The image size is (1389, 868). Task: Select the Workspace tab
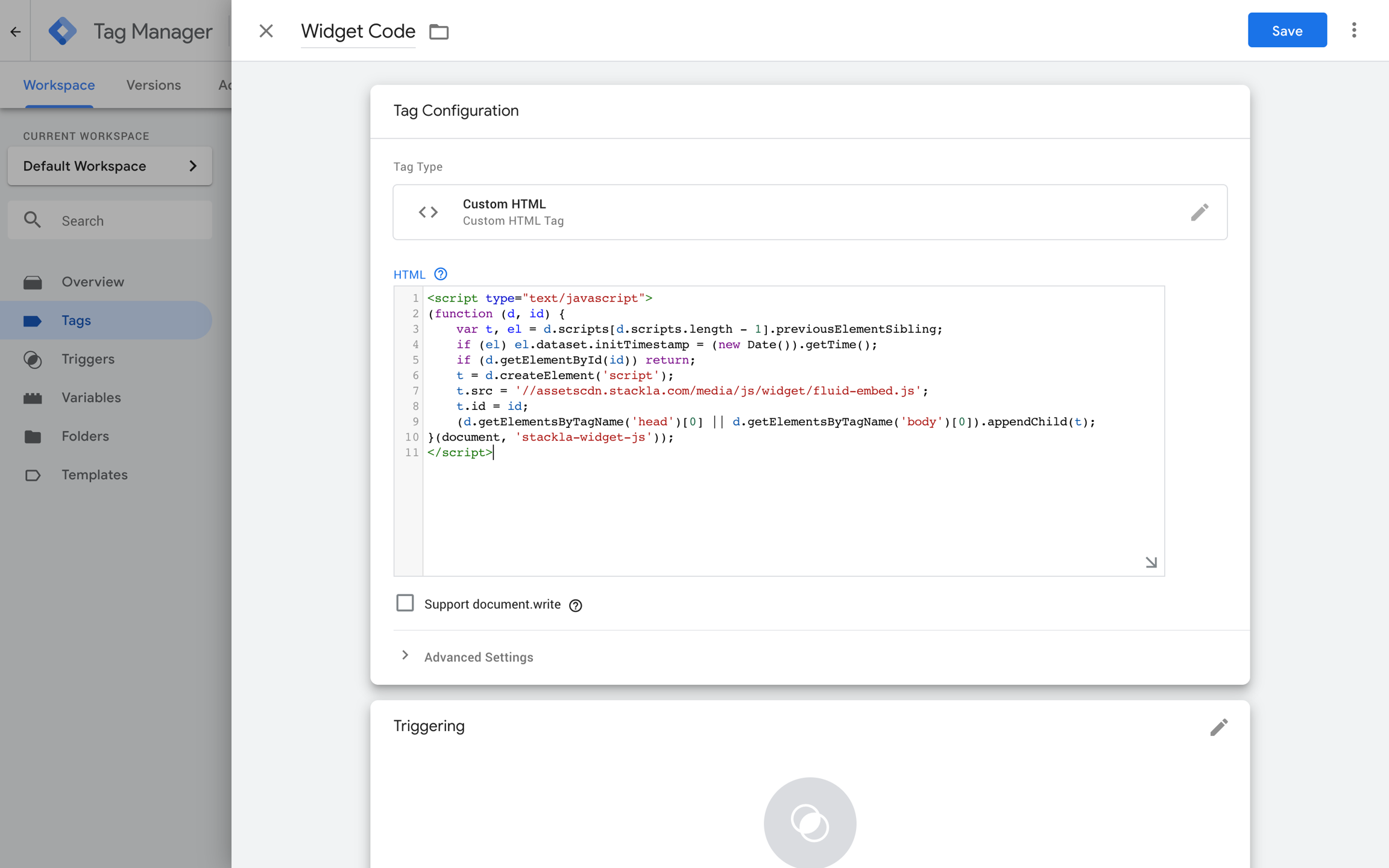[x=59, y=85]
